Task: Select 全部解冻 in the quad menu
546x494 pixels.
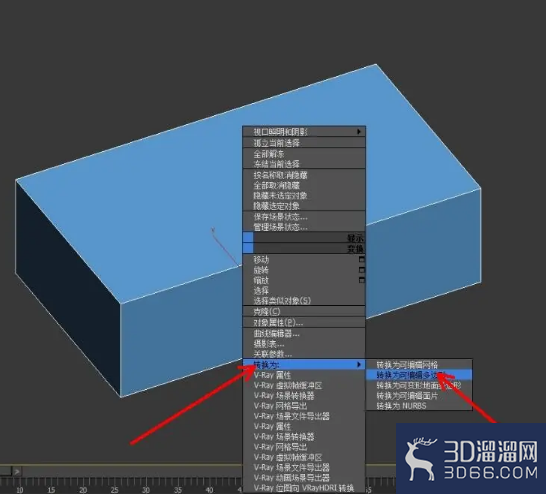Action: [304, 154]
